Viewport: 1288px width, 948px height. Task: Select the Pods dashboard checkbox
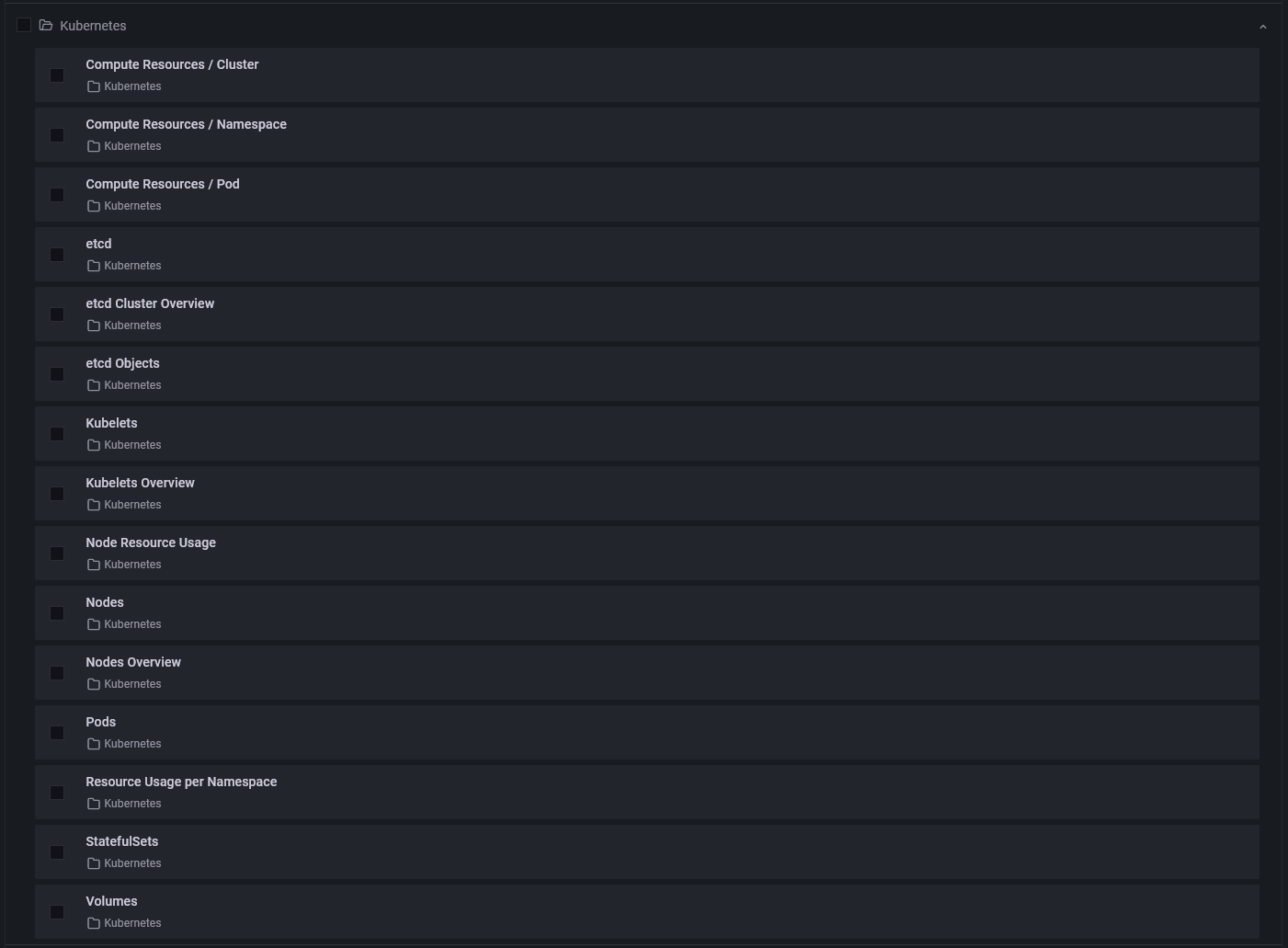(x=56, y=732)
